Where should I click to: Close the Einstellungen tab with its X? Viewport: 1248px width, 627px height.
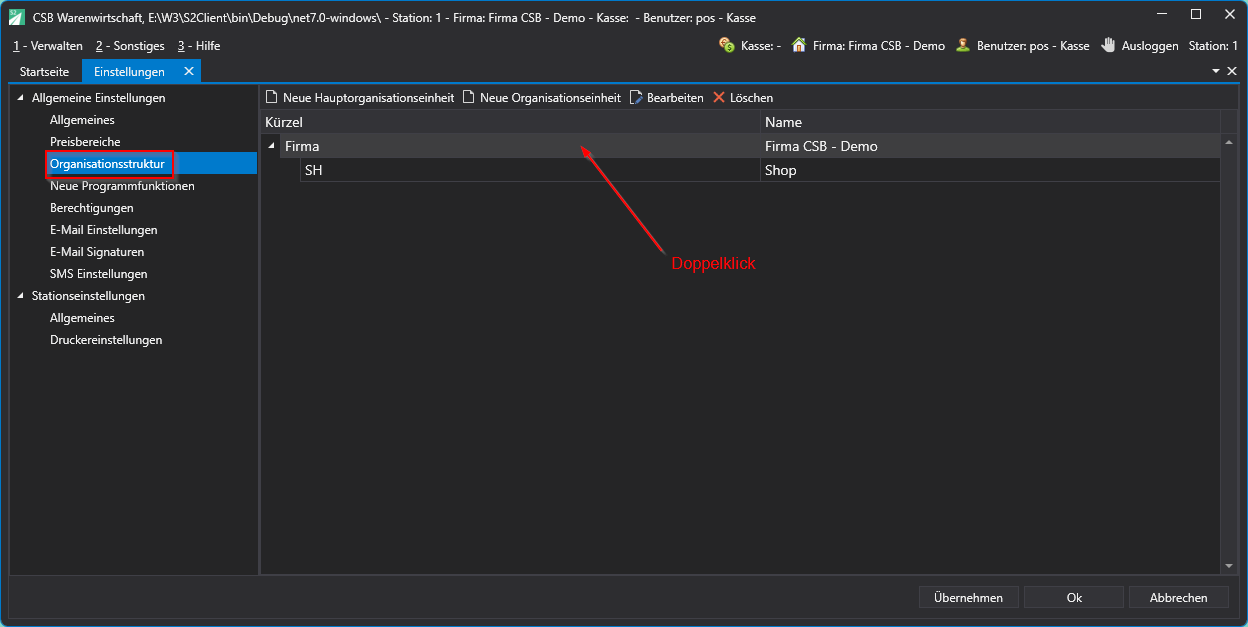(x=188, y=71)
